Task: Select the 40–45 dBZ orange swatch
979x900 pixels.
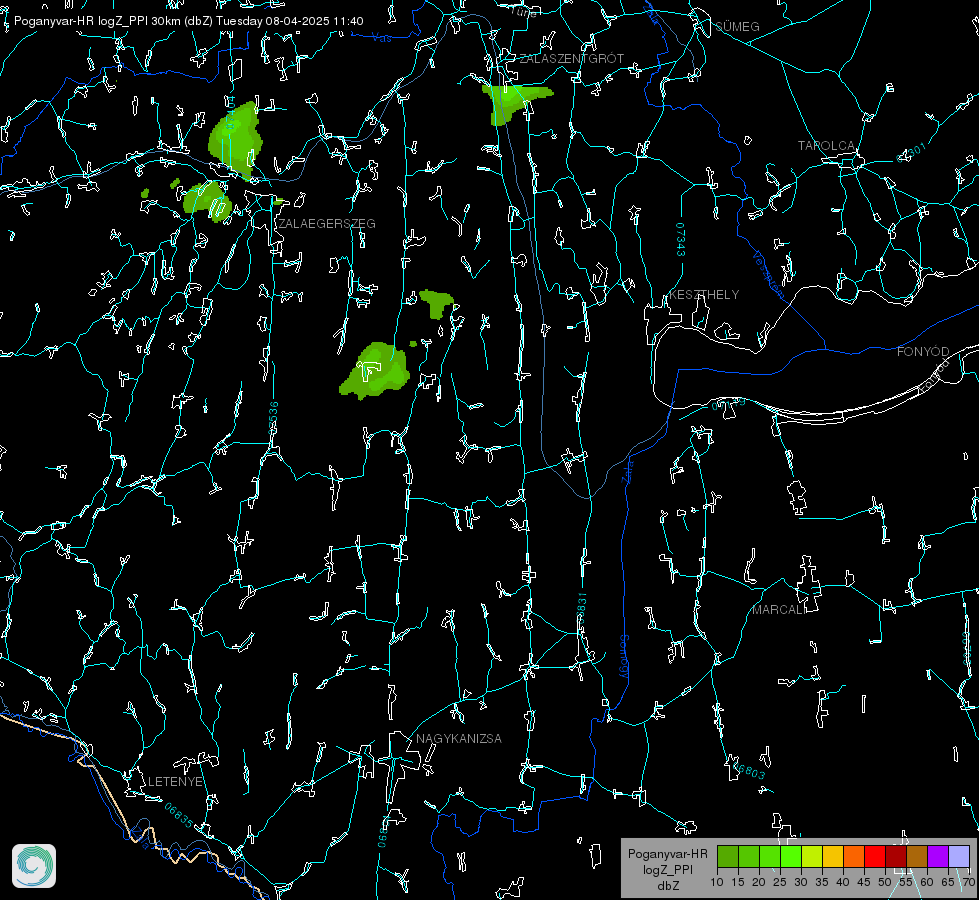Action: coord(854,857)
